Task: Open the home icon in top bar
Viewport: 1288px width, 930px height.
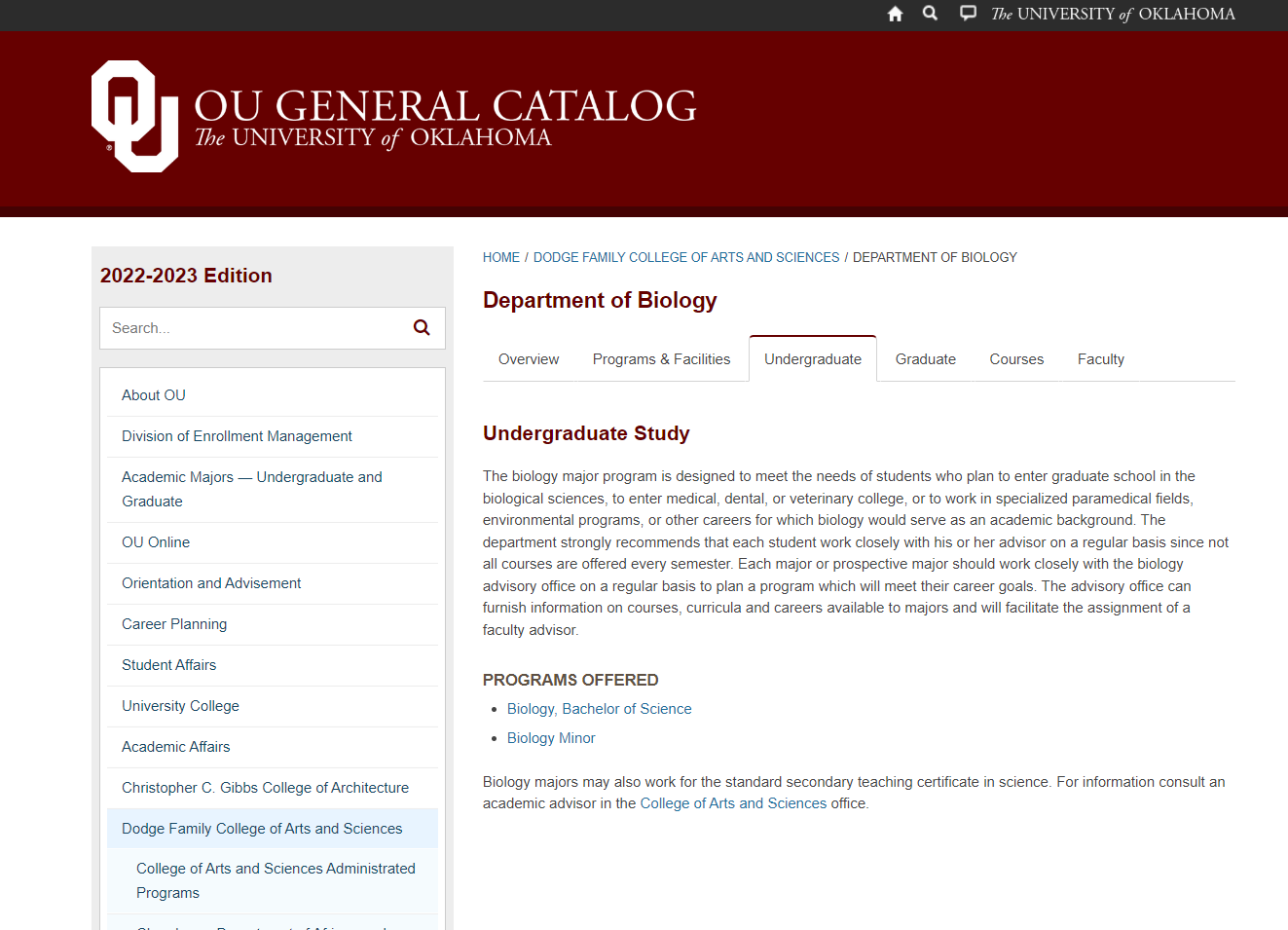Action: (896, 14)
